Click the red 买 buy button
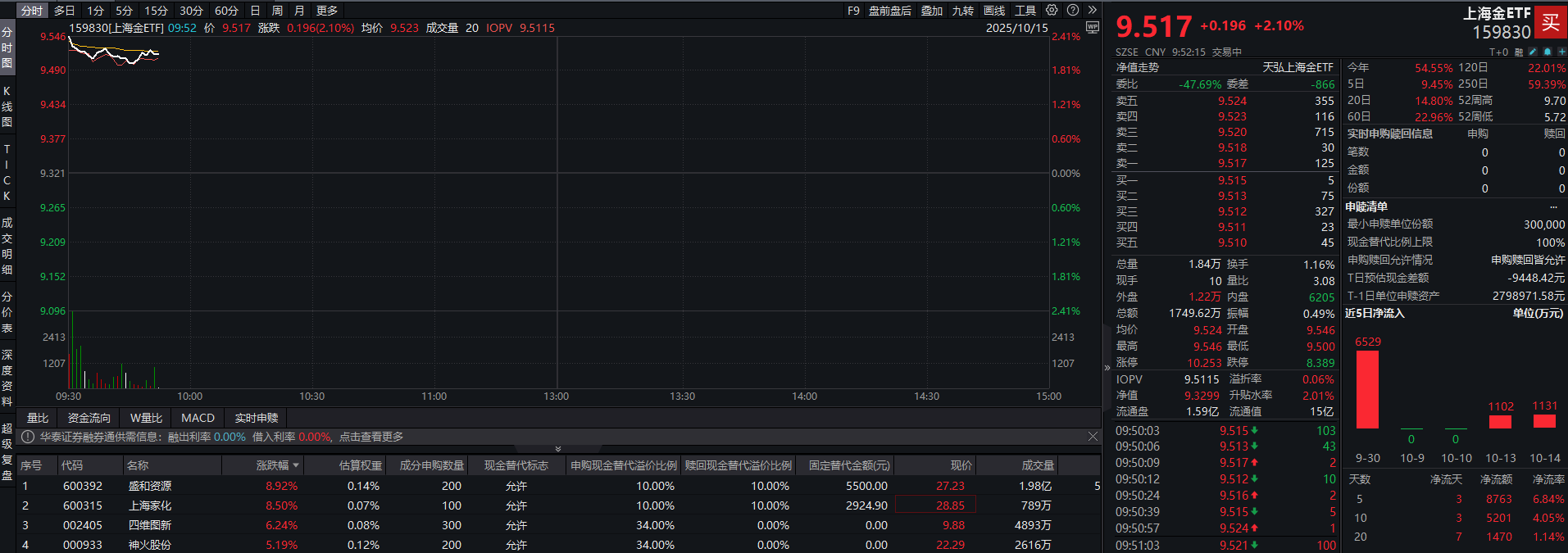Screen dimensions: 1568x553 1550,22
